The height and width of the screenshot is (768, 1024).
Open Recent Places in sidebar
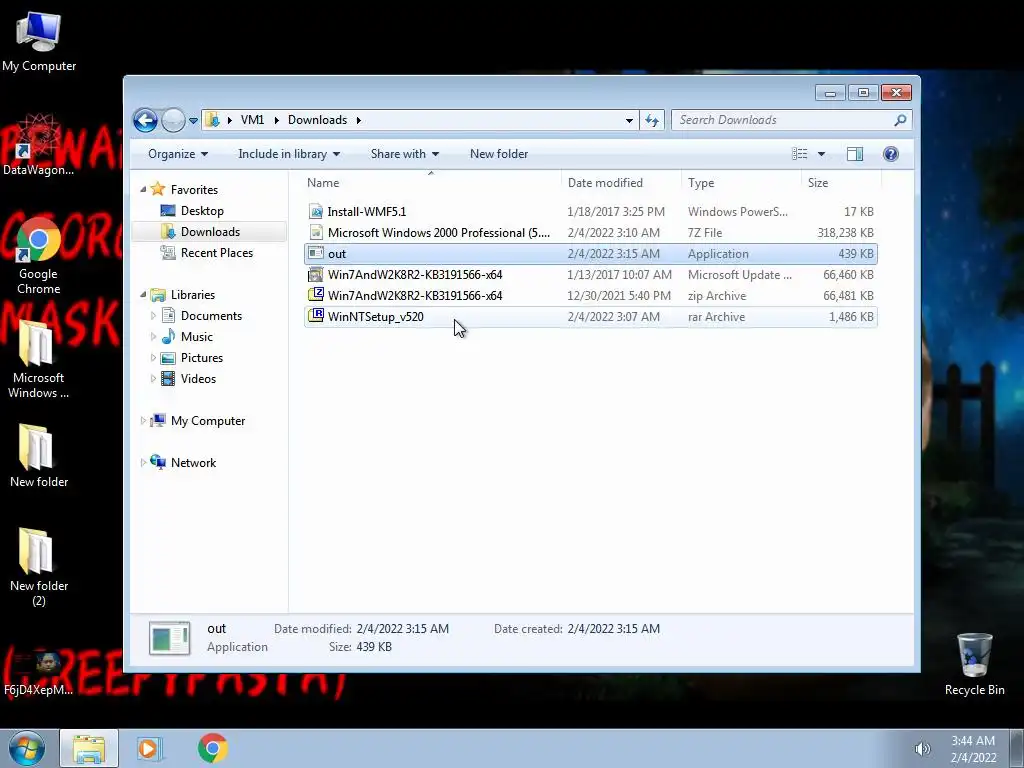pos(216,253)
